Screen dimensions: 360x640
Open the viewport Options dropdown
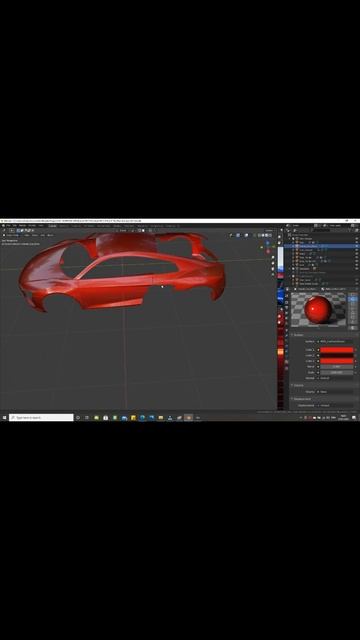(269, 230)
